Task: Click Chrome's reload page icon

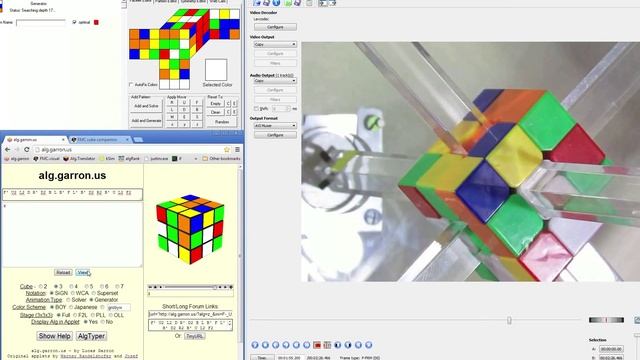Action: [27, 149]
